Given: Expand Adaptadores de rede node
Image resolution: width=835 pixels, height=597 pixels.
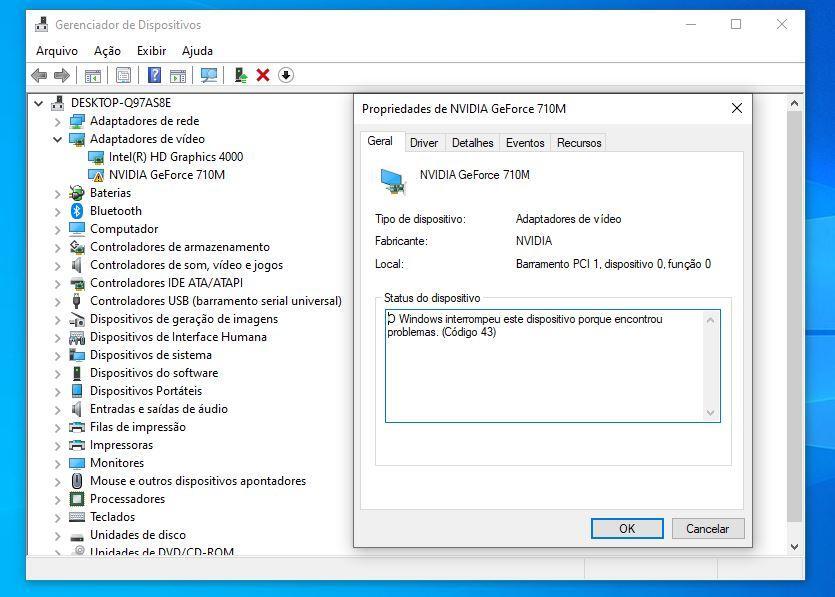Looking at the screenshot, I should (58, 122).
